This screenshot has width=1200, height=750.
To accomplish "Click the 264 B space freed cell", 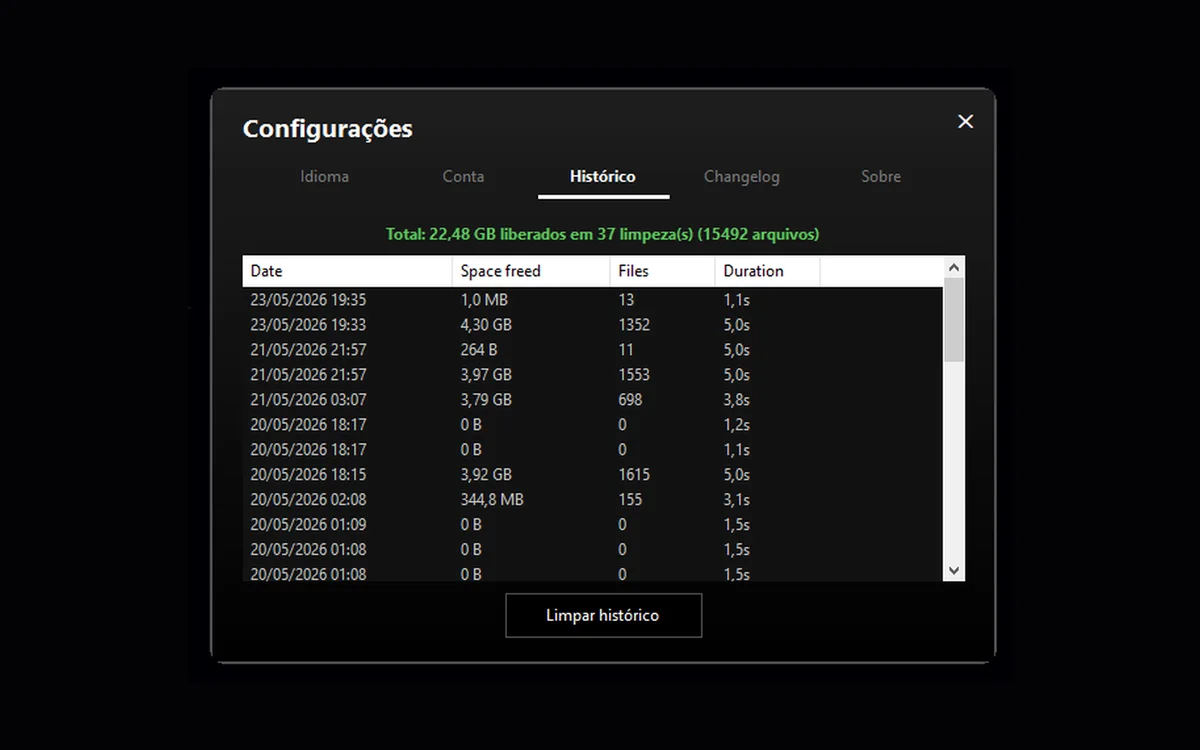I will click(479, 349).
